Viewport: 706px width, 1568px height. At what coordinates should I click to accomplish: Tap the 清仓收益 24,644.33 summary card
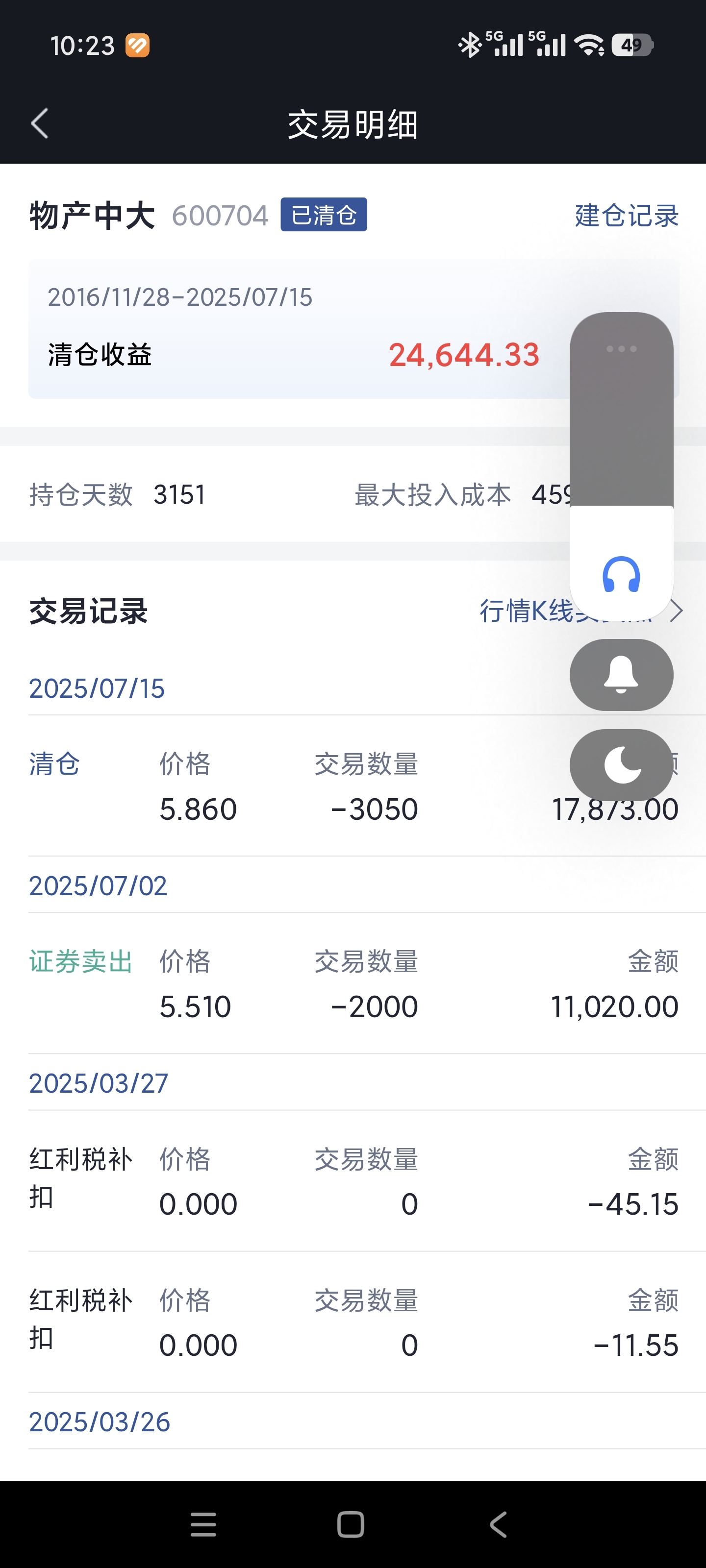[292, 329]
